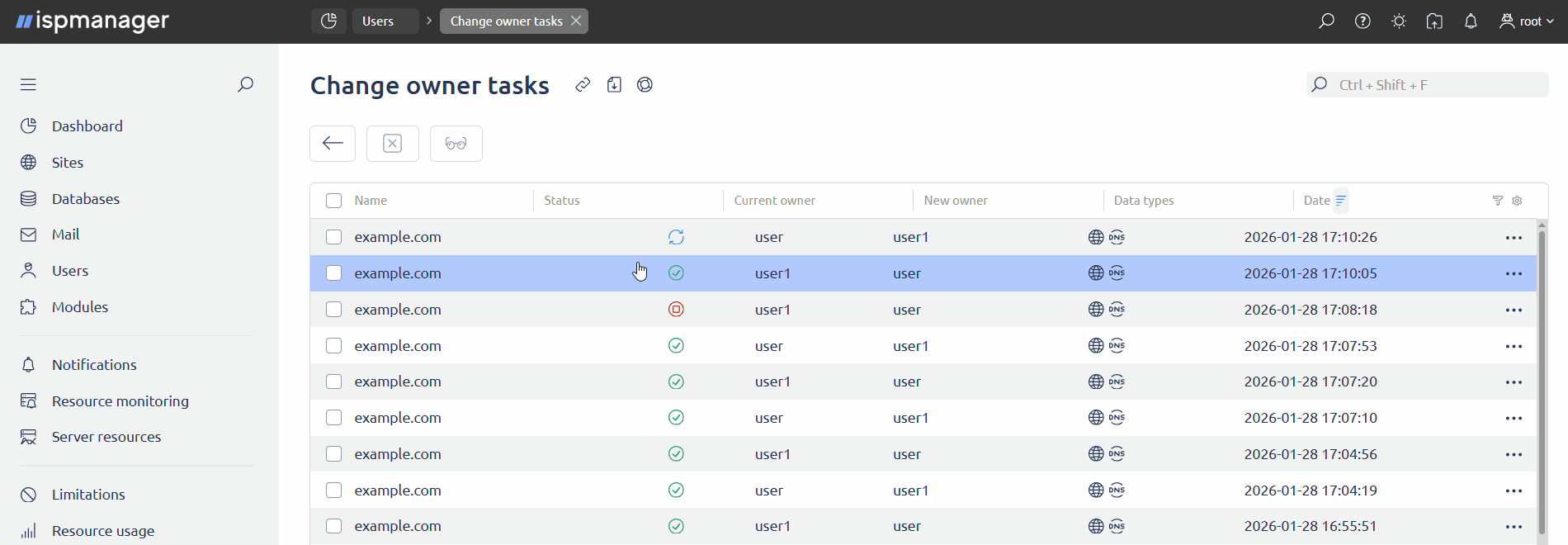This screenshot has width=1568, height=545.
Task: Close the Change owner tasks tab
Action: click(576, 21)
